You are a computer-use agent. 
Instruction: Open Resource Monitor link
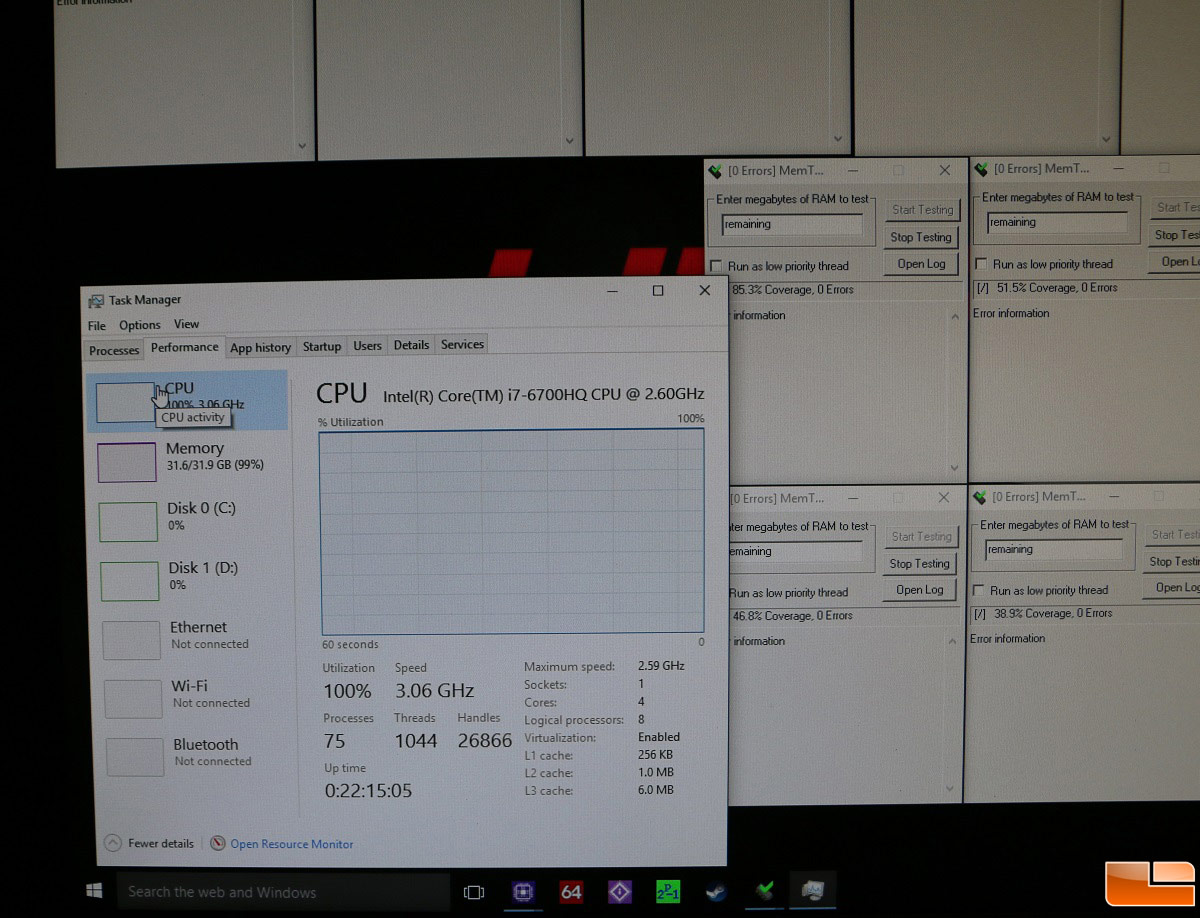[x=292, y=844]
